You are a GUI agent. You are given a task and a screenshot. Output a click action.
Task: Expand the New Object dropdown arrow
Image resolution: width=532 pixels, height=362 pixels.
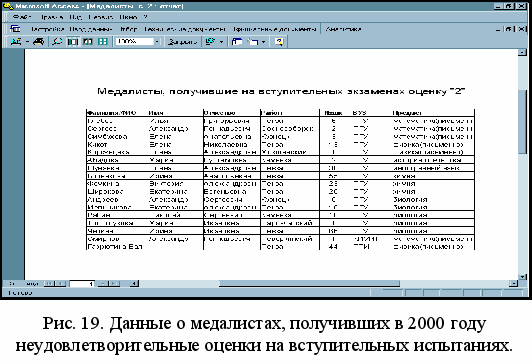(263, 42)
